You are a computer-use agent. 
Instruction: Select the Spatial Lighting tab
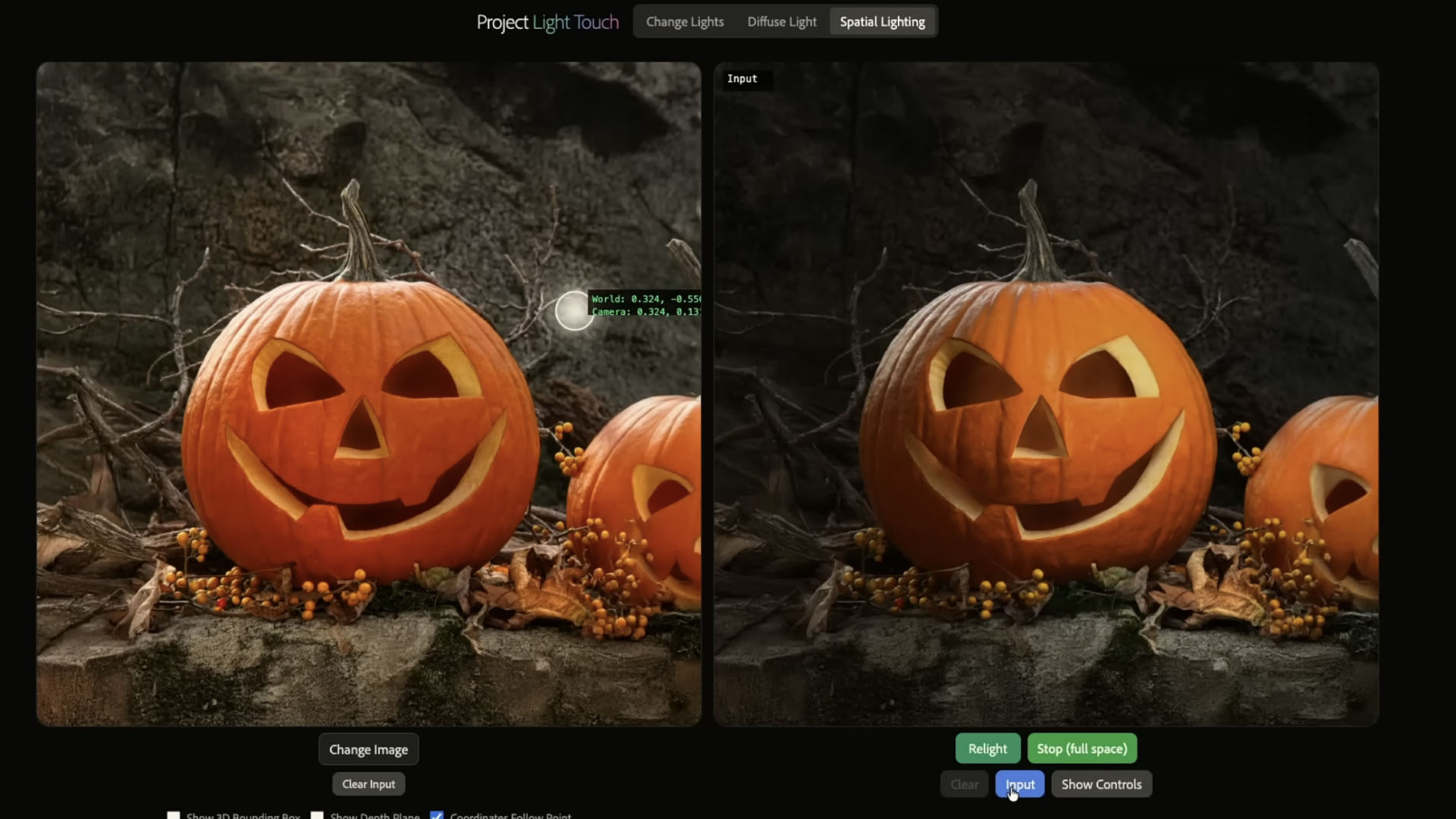pos(882,22)
